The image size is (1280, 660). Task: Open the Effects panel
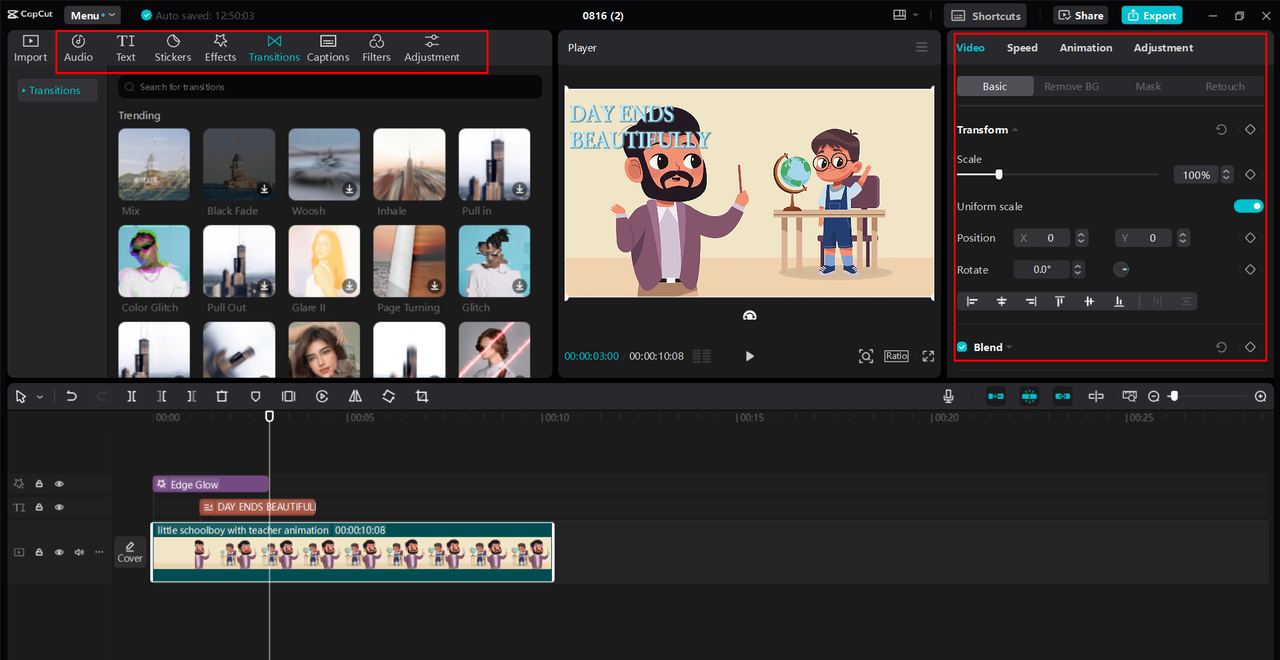[x=220, y=48]
